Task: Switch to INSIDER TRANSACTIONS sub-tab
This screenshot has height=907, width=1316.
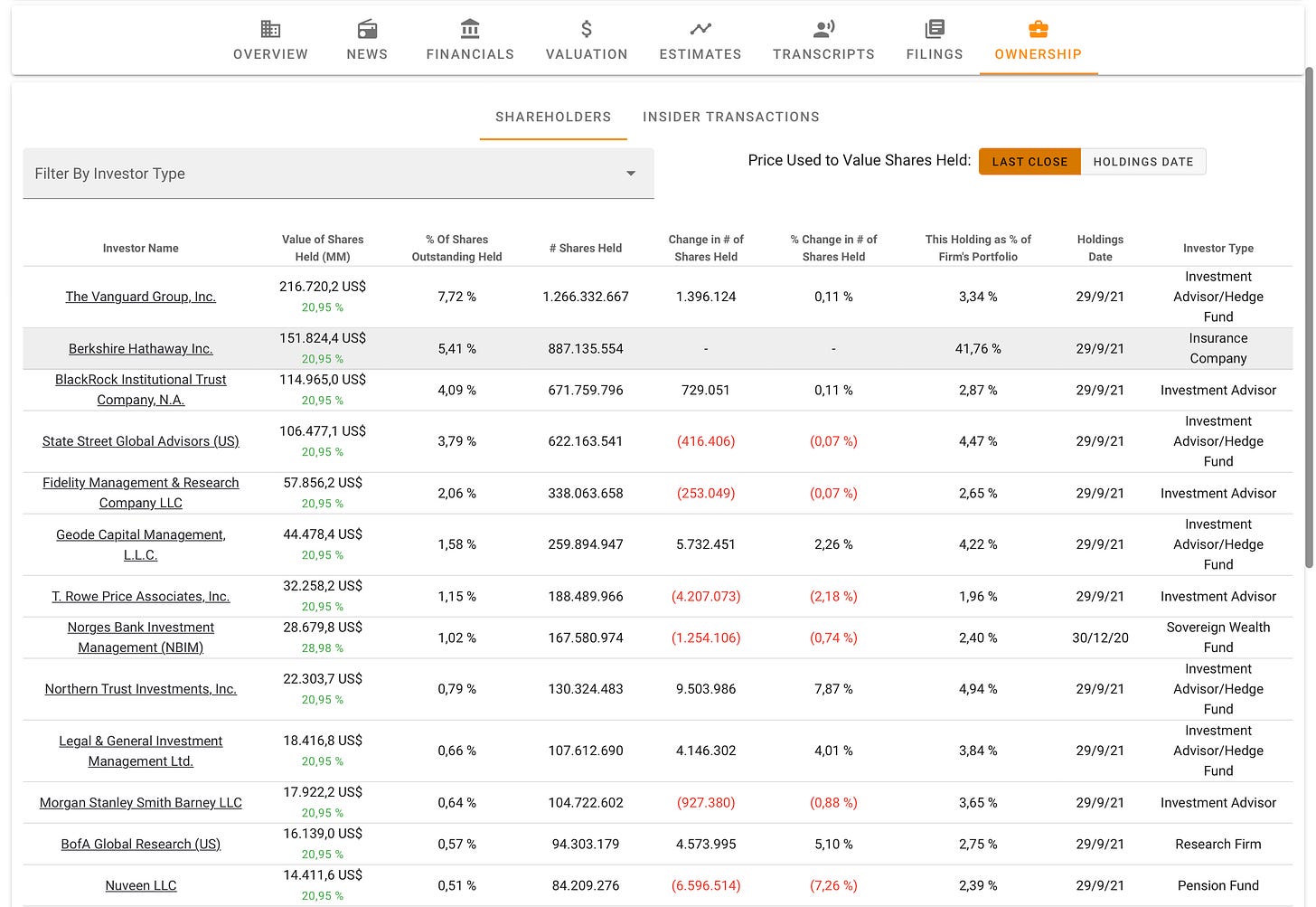Action: pyautogui.click(x=731, y=117)
